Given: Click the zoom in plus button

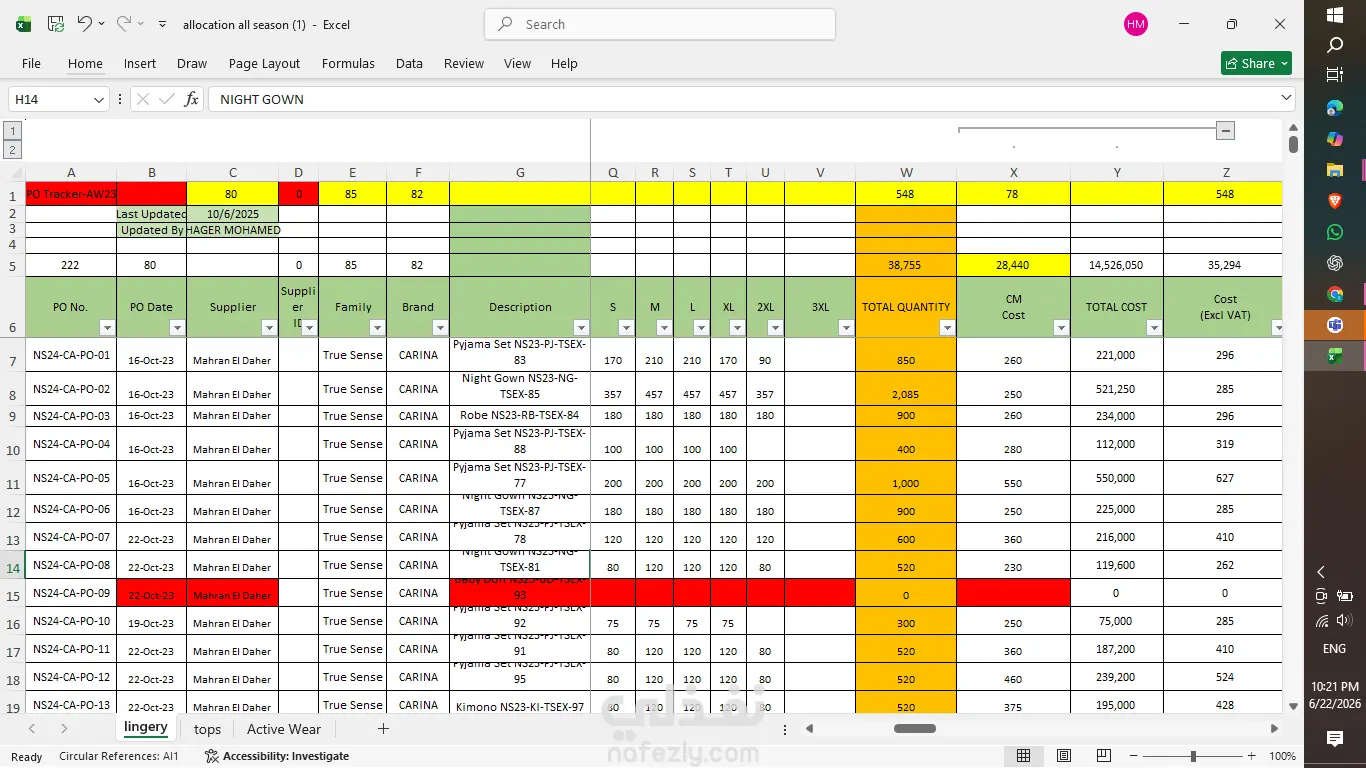Looking at the screenshot, I should pos(1251,756).
